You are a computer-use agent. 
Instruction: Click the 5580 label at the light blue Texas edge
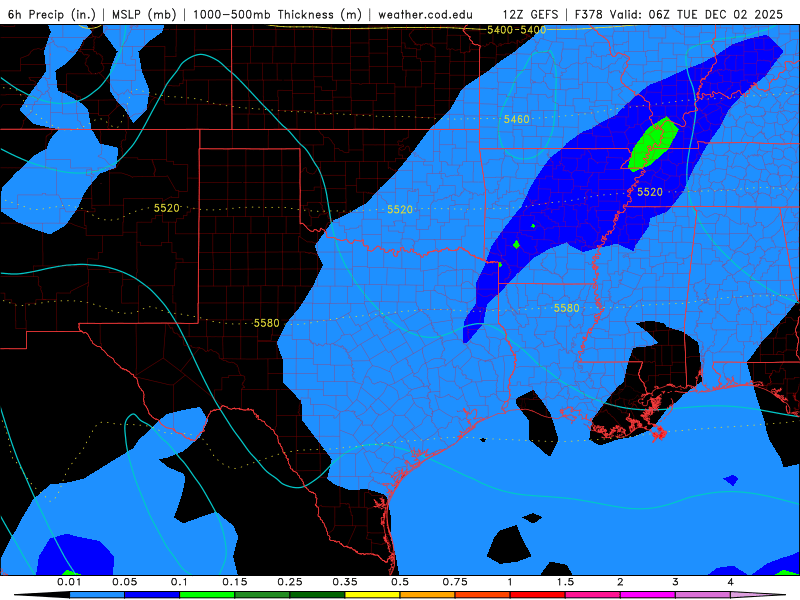[x=266, y=323]
